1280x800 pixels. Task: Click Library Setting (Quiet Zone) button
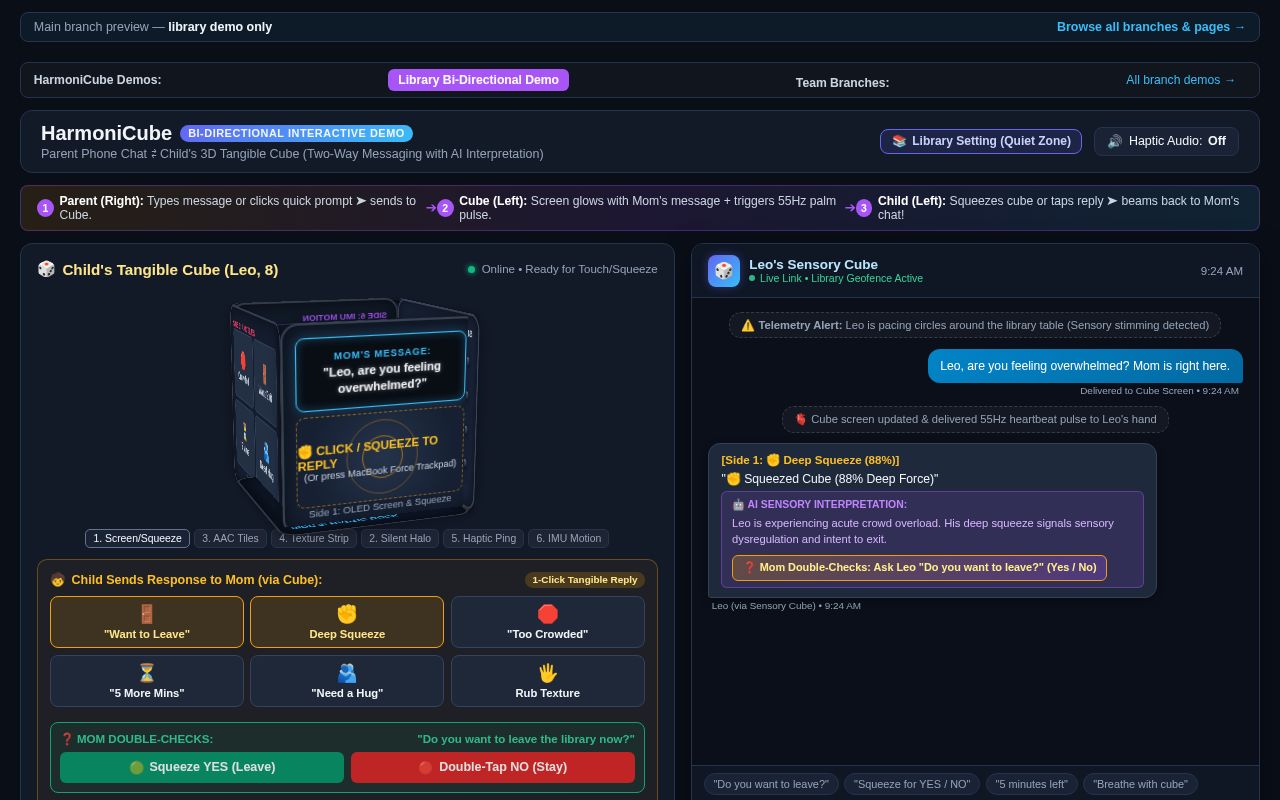click(x=981, y=141)
